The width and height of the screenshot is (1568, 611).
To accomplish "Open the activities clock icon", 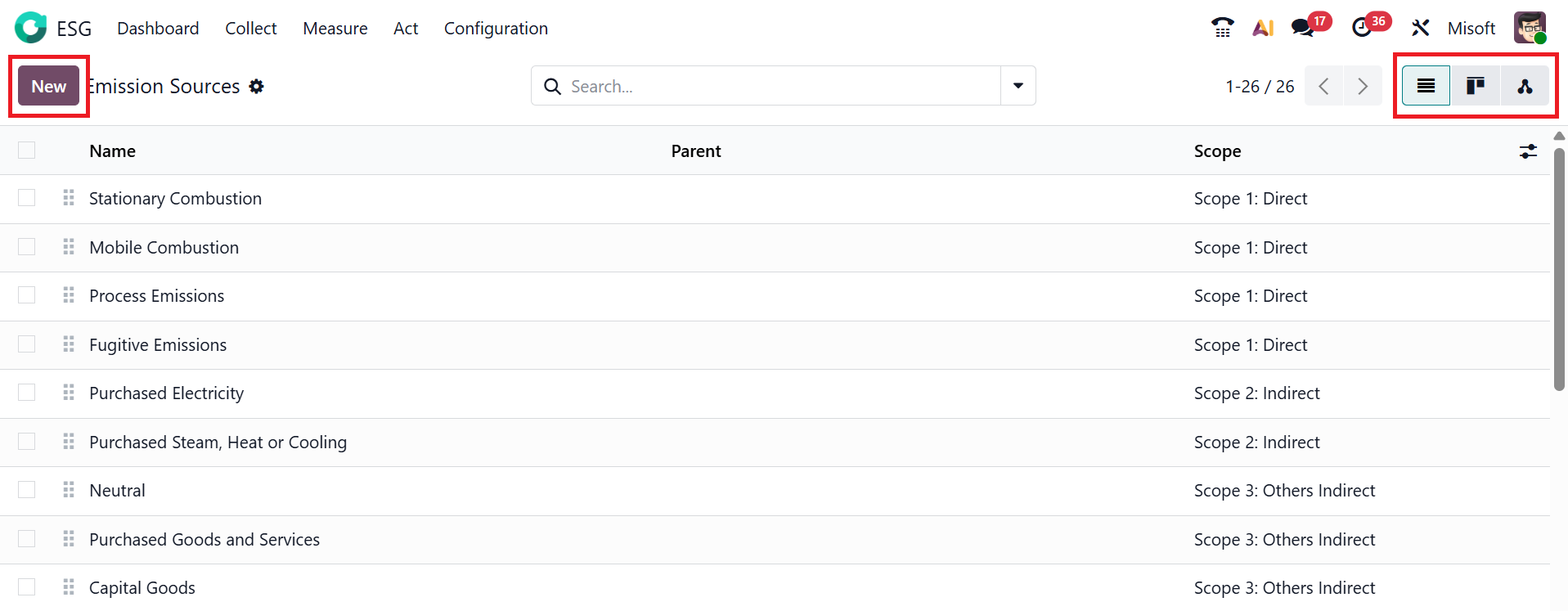I will point(1362,28).
